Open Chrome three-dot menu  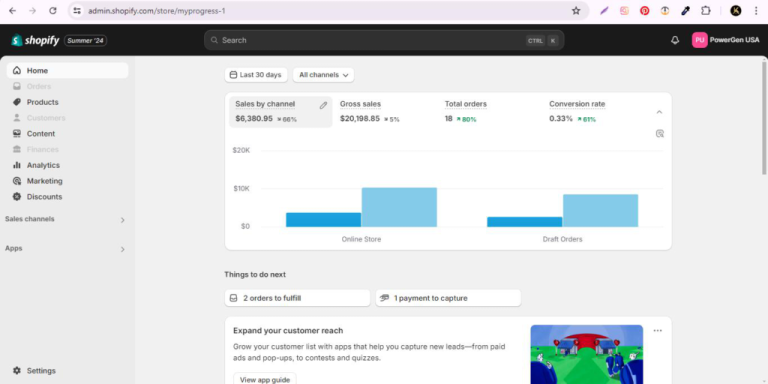tap(756, 11)
